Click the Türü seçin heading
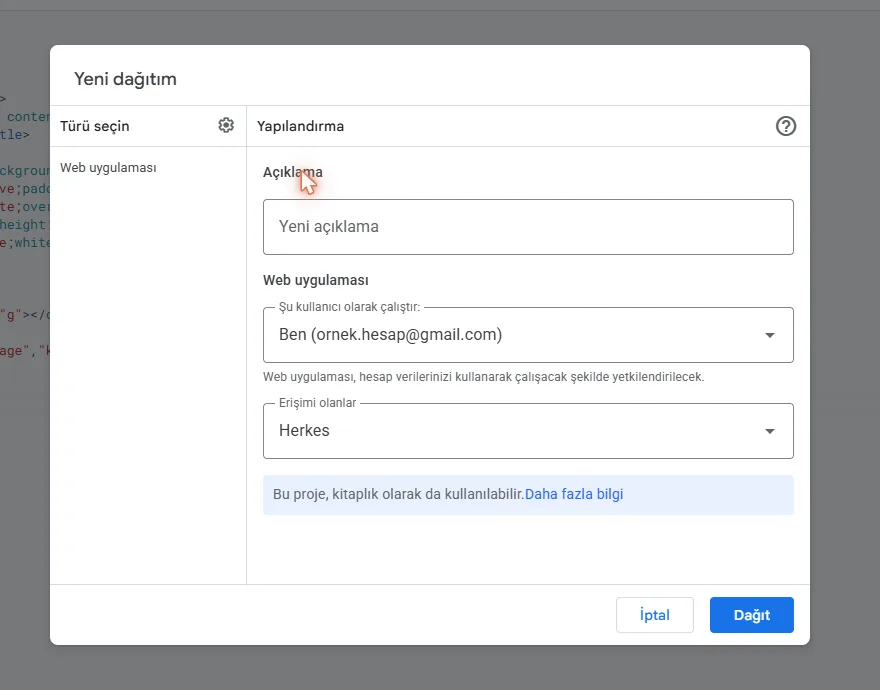Viewport: 880px width, 690px height. coord(95,126)
